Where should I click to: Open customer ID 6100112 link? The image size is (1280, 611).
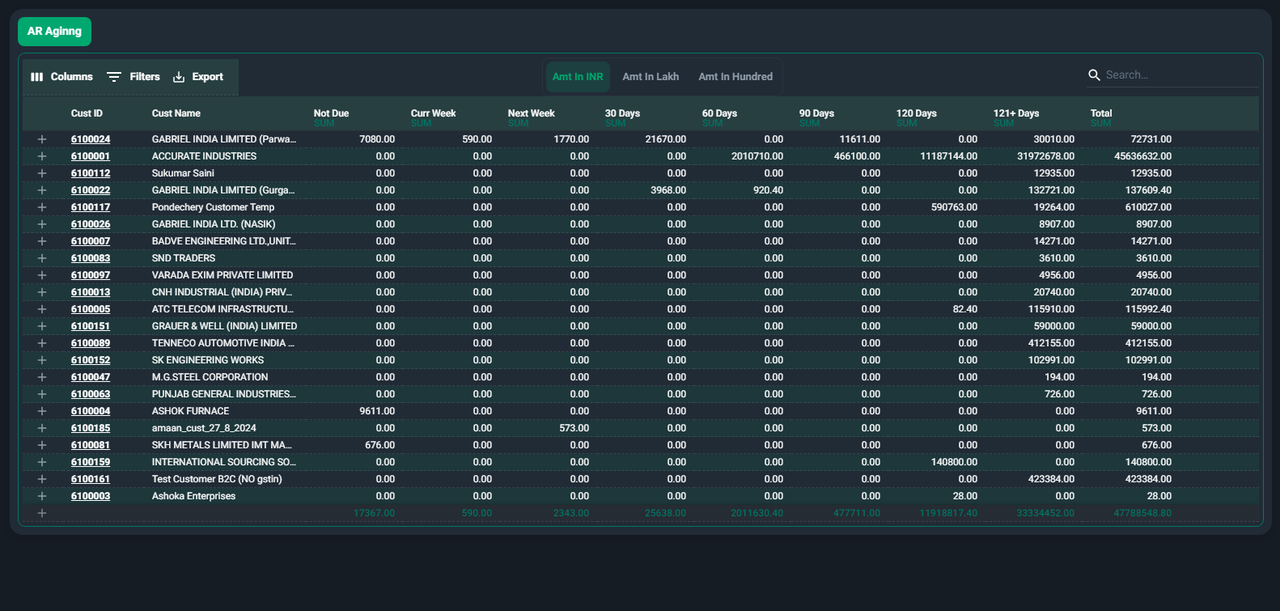point(91,173)
